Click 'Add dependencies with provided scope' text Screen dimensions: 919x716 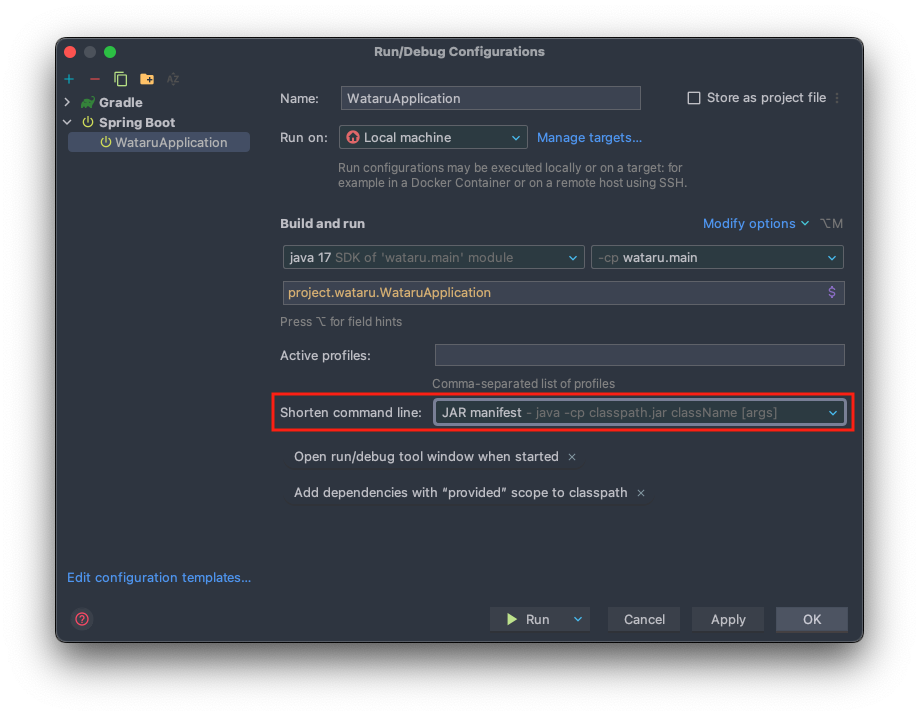pyautogui.click(x=461, y=493)
